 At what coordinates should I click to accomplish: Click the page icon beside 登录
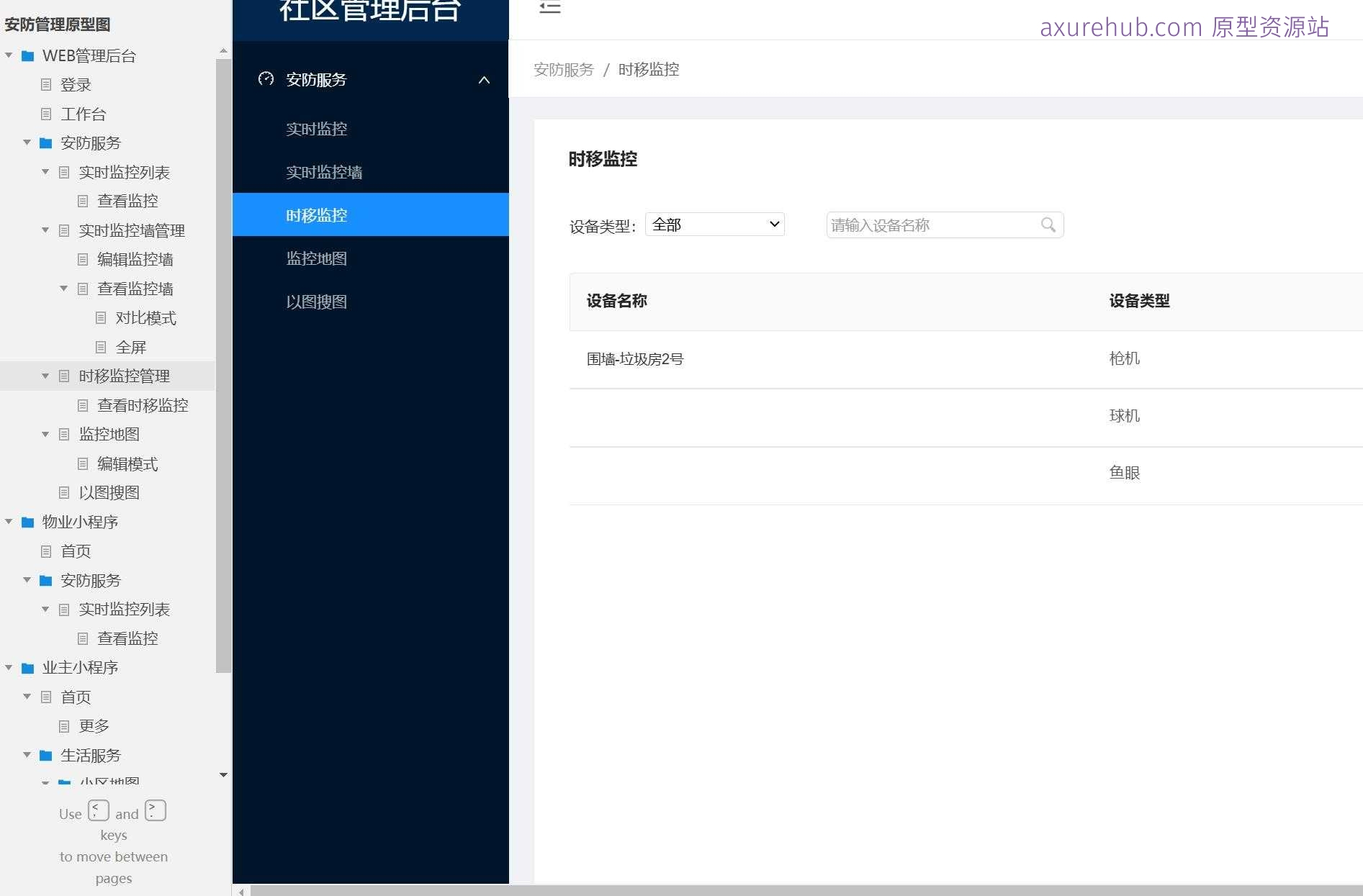(x=45, y=84)
